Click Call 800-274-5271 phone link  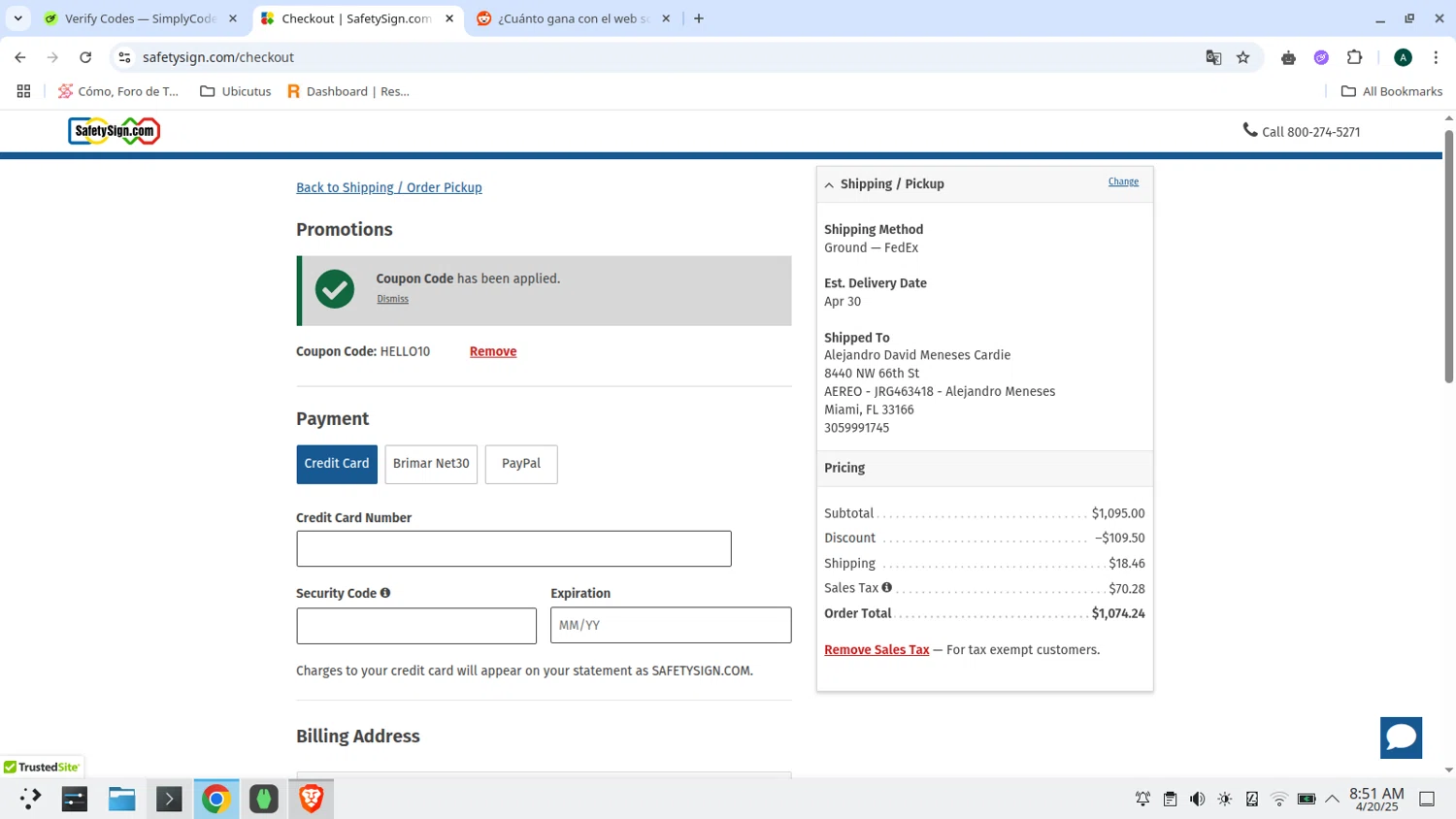(x=1310, y=132)
